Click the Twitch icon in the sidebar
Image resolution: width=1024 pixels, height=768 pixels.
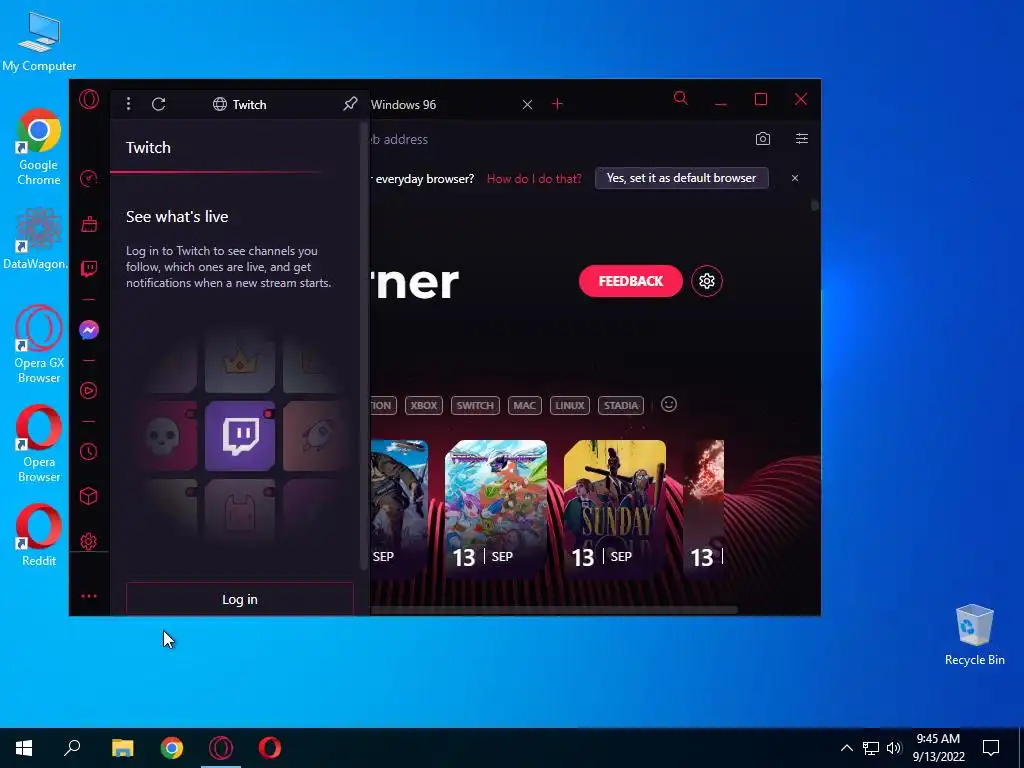(89, 268)
